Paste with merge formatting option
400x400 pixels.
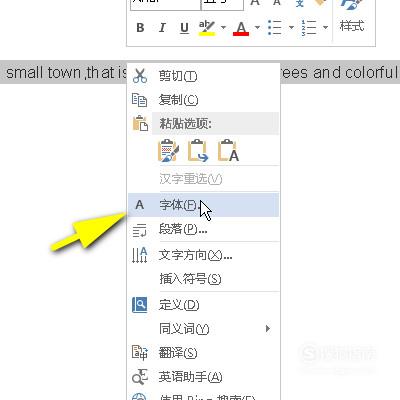pyautogui.click(x=198, y=151)
